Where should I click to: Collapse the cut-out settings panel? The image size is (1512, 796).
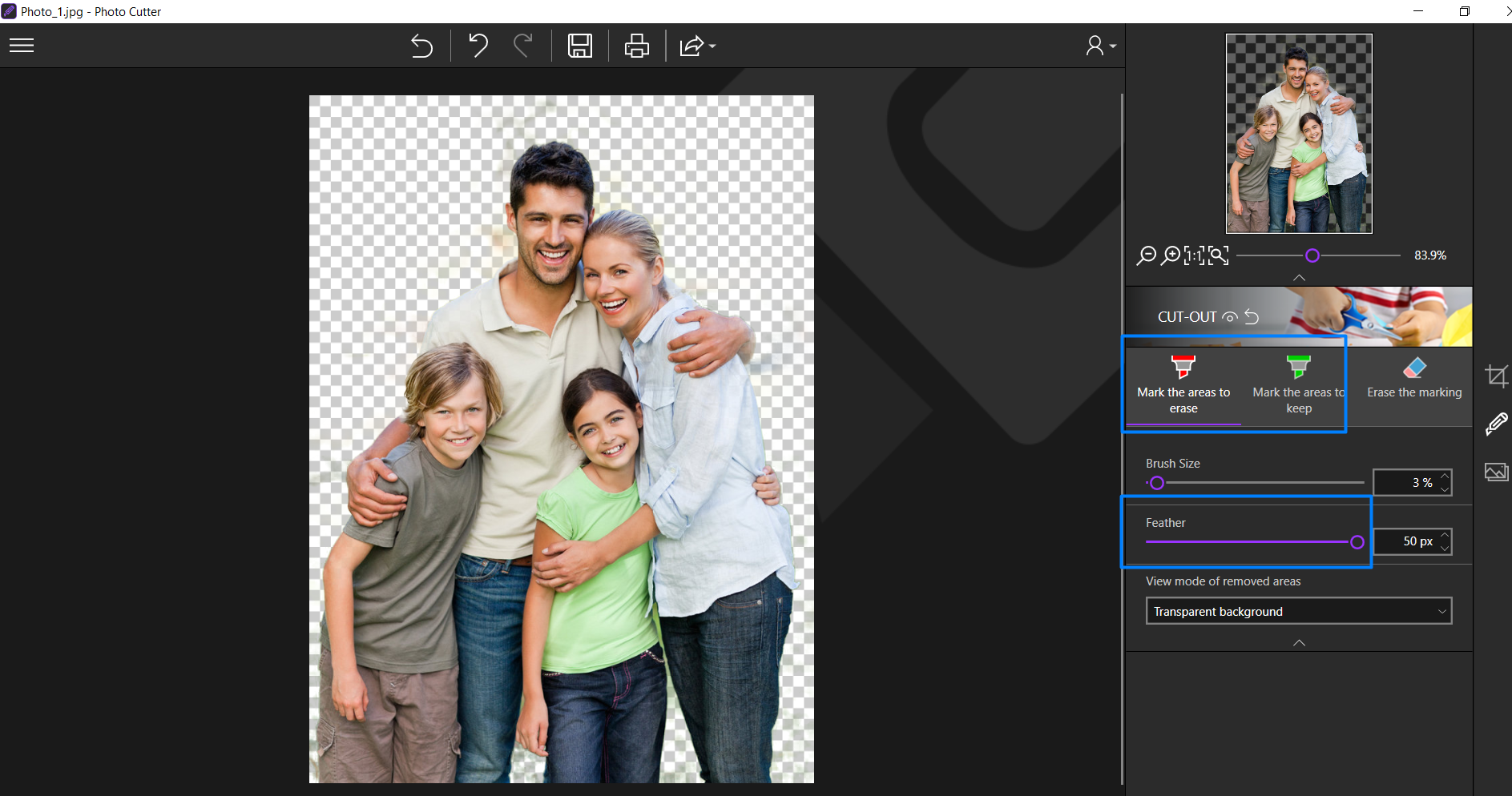point(1300,643)
